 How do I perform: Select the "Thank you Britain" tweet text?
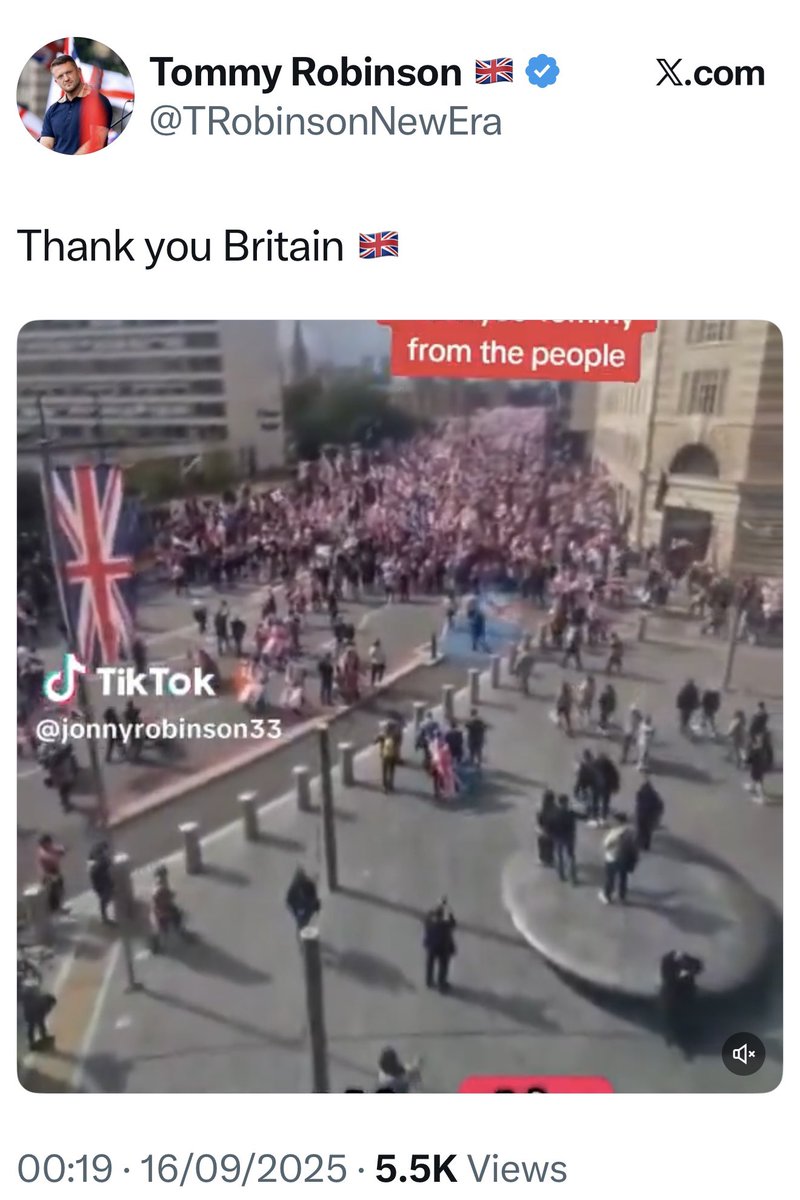(x=181, y=246)
